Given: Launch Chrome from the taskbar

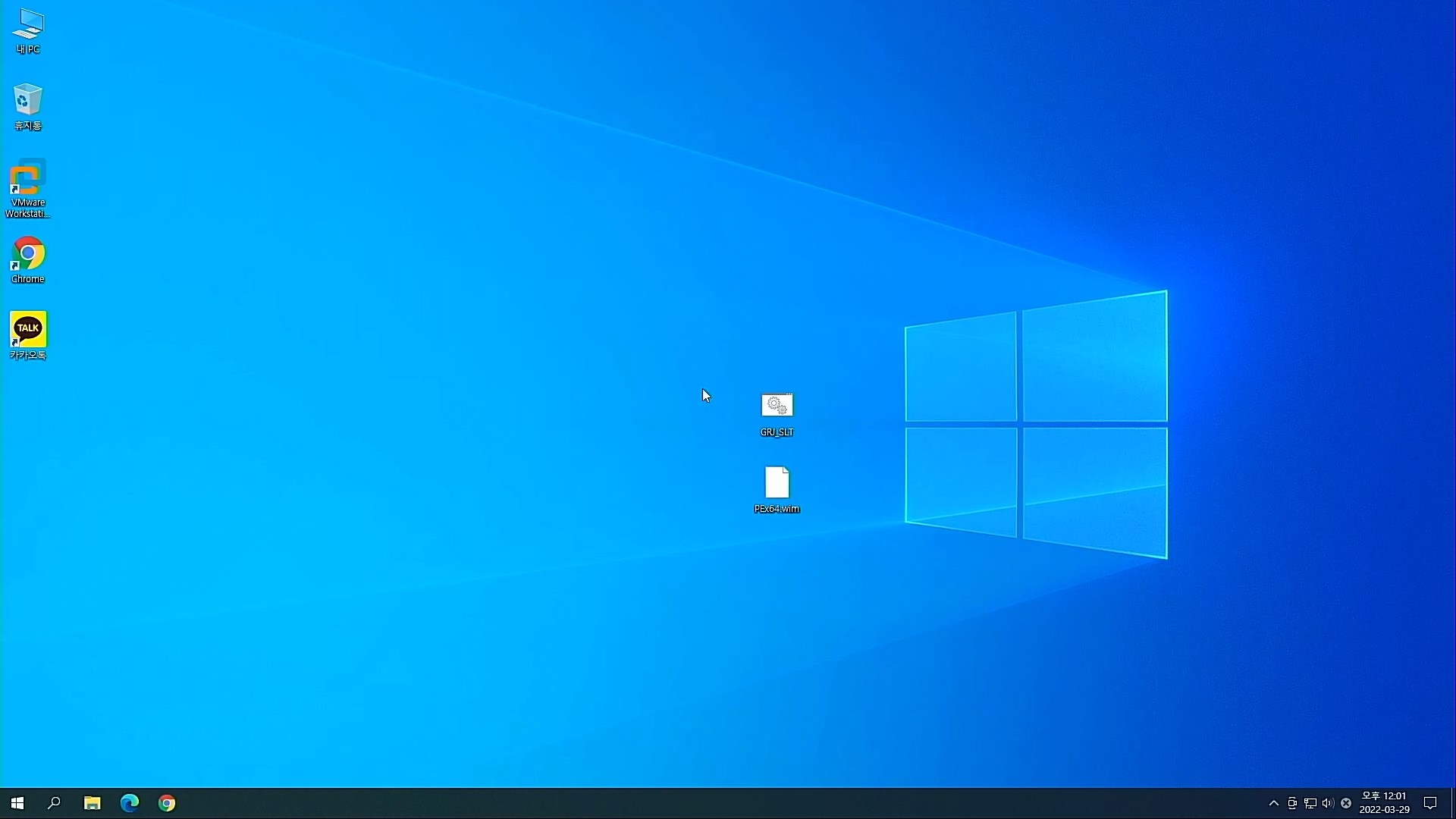Looking at the screenshot, I should coord(167,803).
